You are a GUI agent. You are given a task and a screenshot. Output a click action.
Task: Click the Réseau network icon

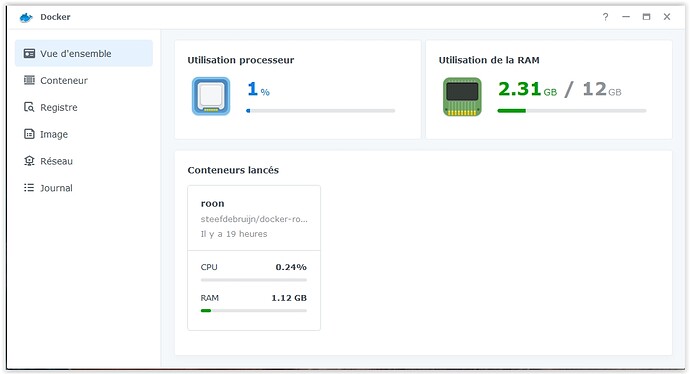pos(29,161)
